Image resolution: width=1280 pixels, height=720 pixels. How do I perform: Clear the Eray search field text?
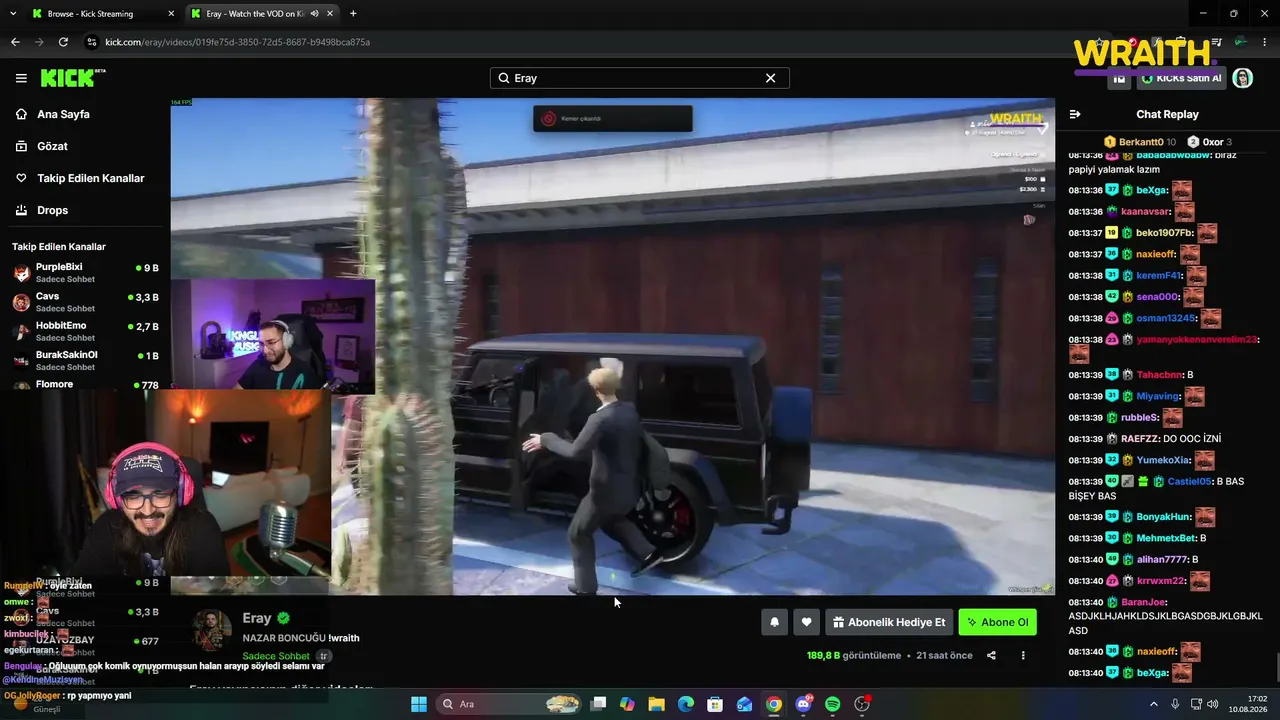click(770, 78)
